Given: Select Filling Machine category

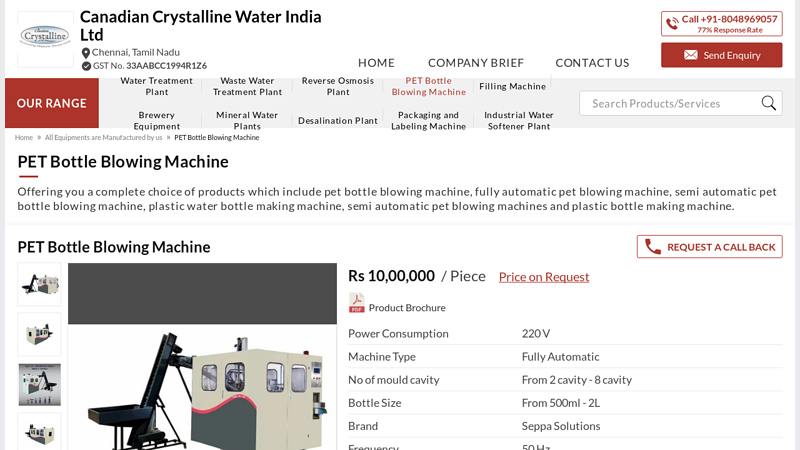Looking at the screenshot, I should 512,86.
